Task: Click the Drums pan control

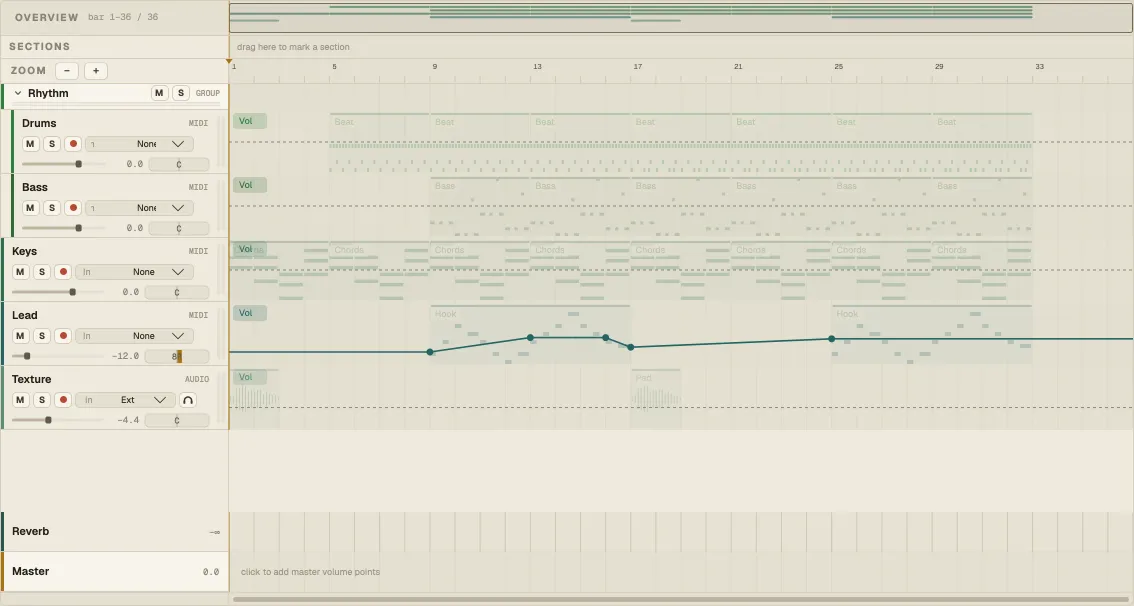Action: 179,164
